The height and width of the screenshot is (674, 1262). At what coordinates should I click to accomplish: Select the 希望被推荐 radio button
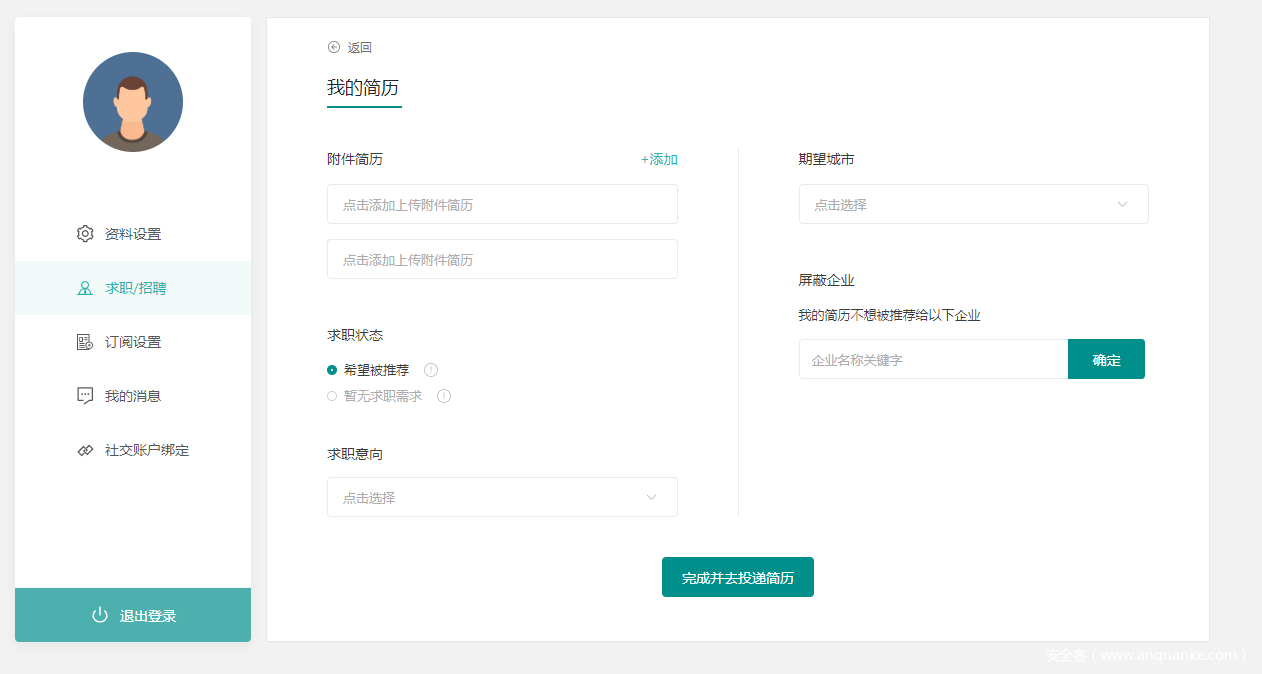[332, 370]
